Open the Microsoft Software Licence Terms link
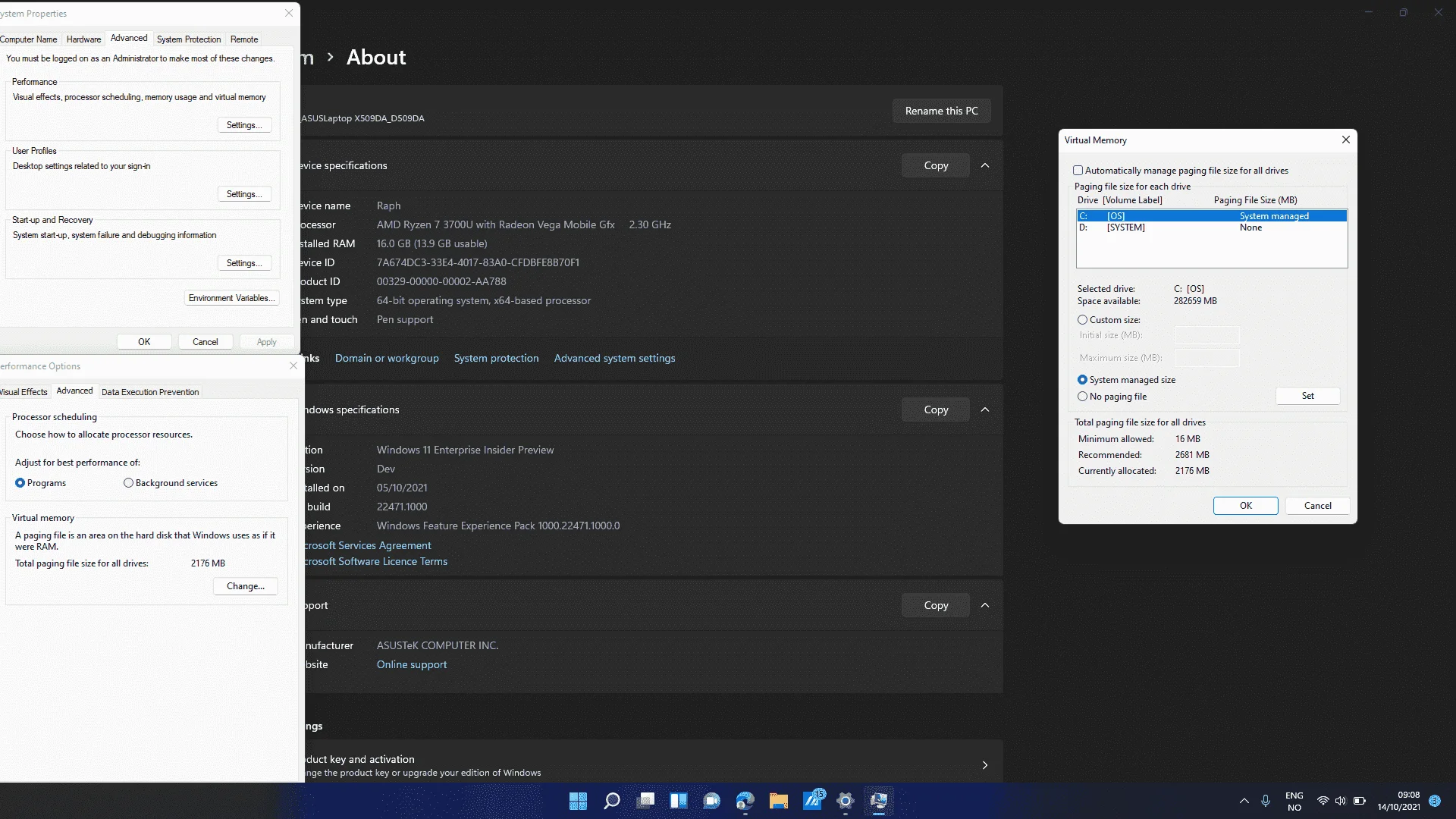1456x819 pixels. [x=375, y=561]
